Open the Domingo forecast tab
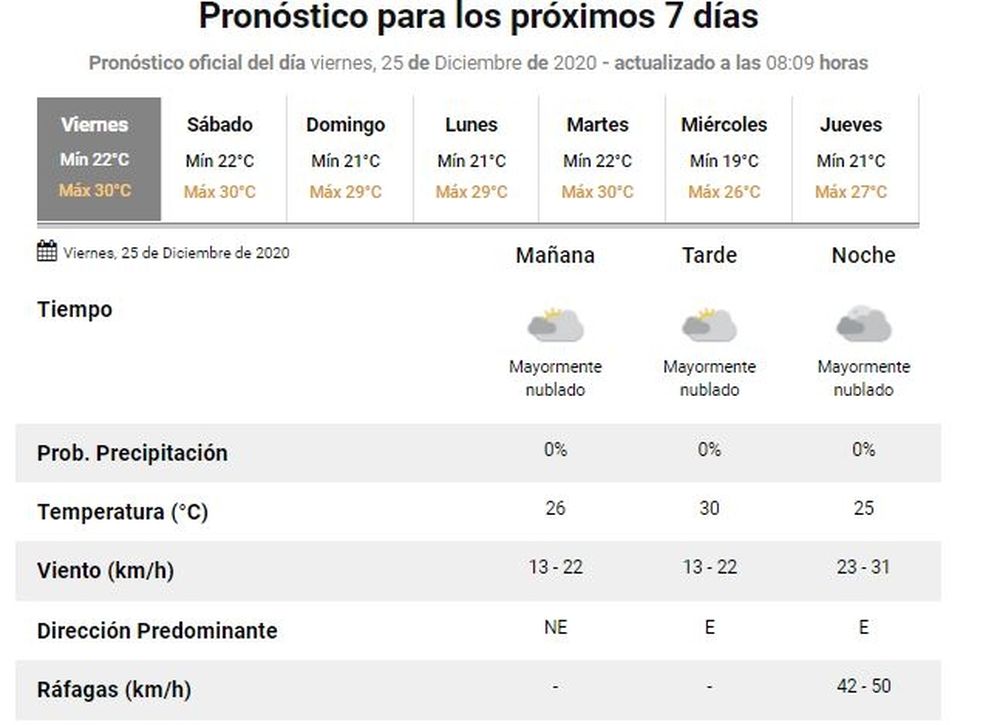 coord(346,159)
